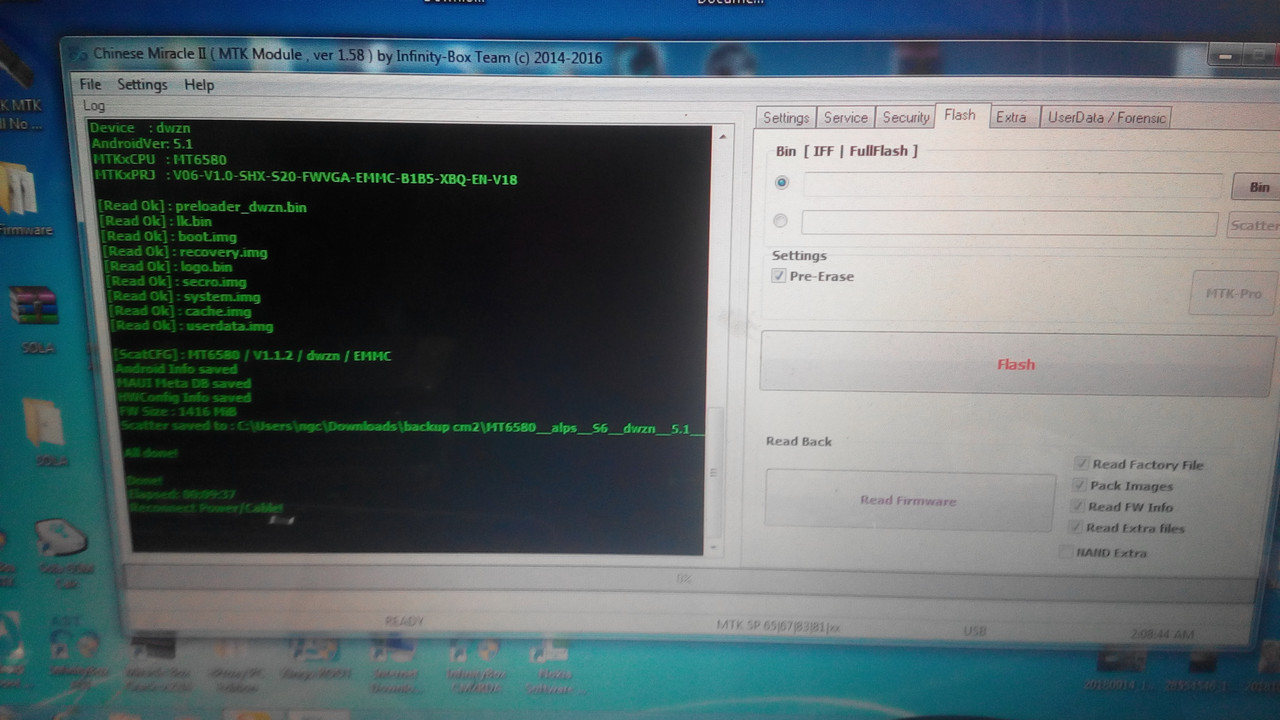The image size is (1280, 720).
Task: Select the second scatter file radio button
Action: [780, 221]
